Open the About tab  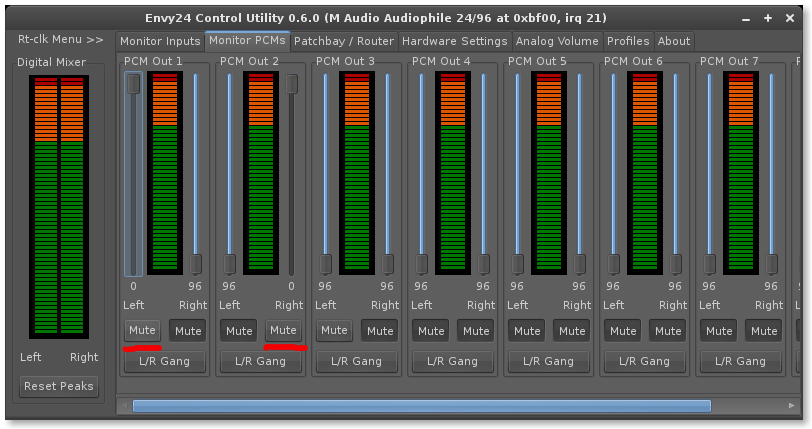coord(674,41)
